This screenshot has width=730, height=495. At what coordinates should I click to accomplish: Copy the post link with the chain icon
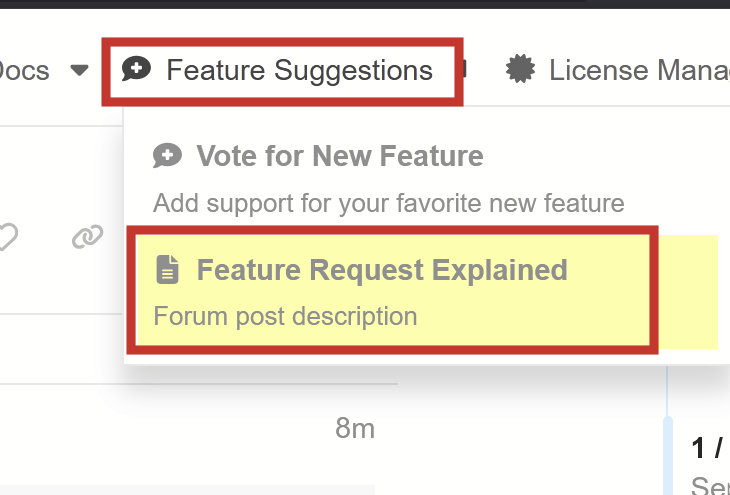(x=88, y=237)
